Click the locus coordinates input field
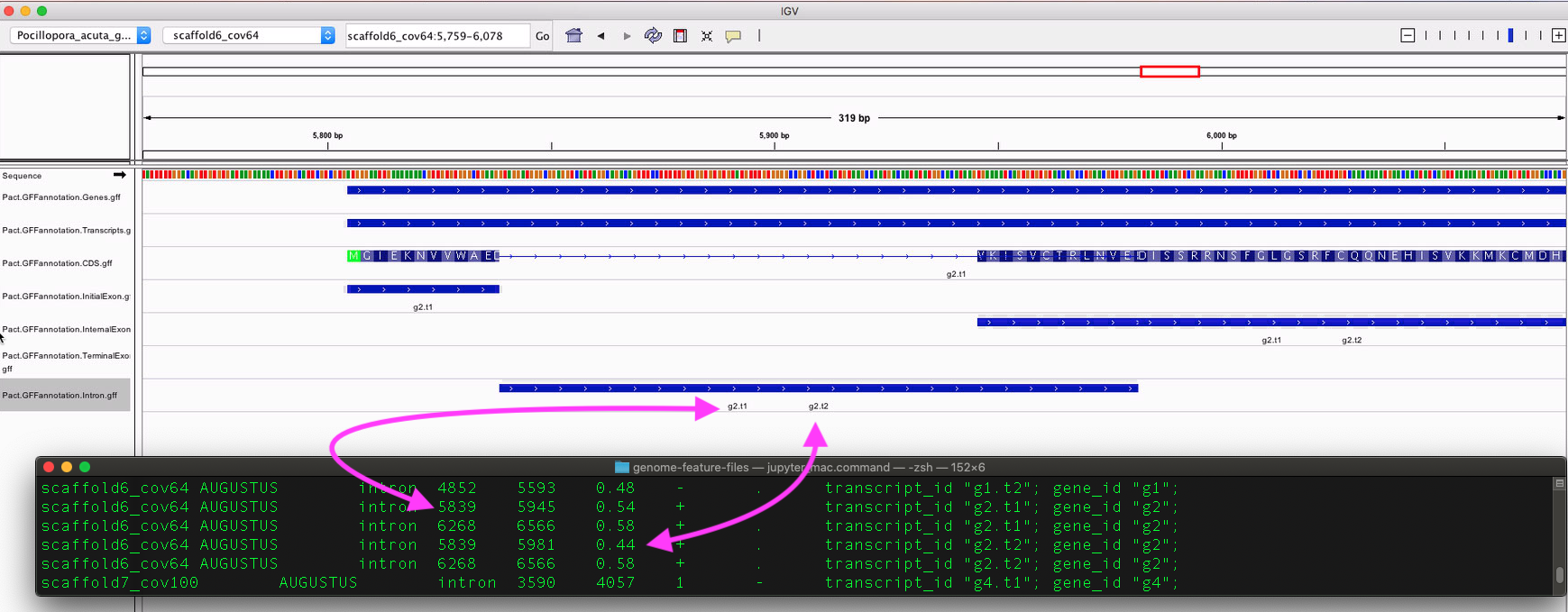This screenshot has height=612, width=1568. (437, 36)
